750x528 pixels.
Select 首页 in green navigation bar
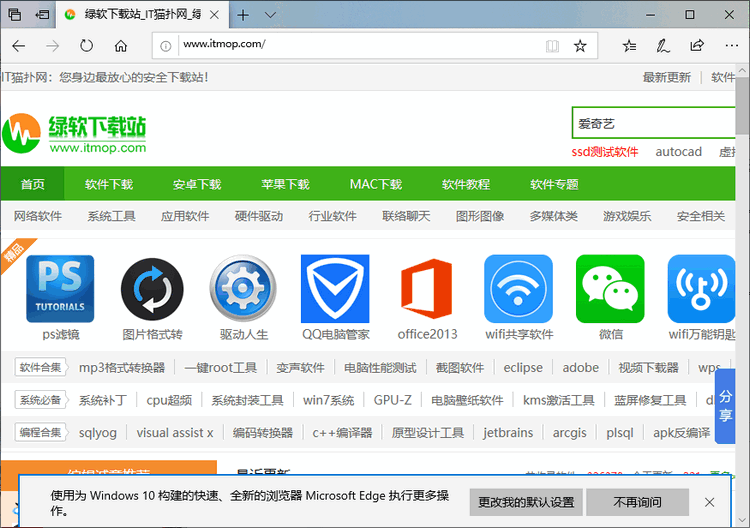point(33,184)
